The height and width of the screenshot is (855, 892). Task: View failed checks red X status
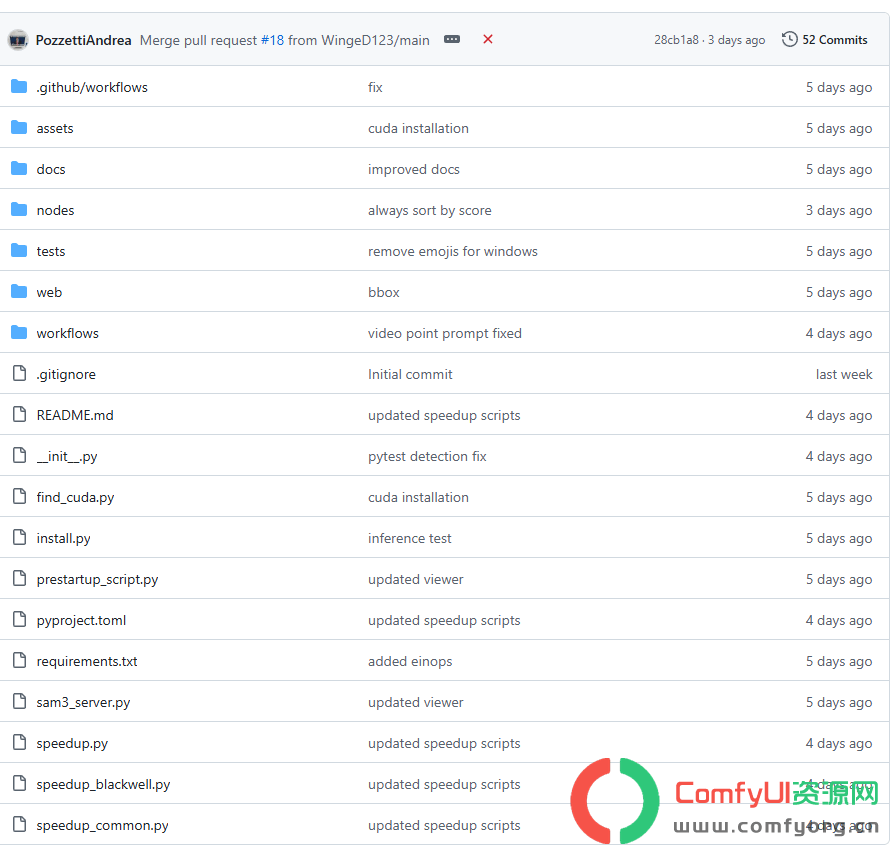[x=488, y=39]
